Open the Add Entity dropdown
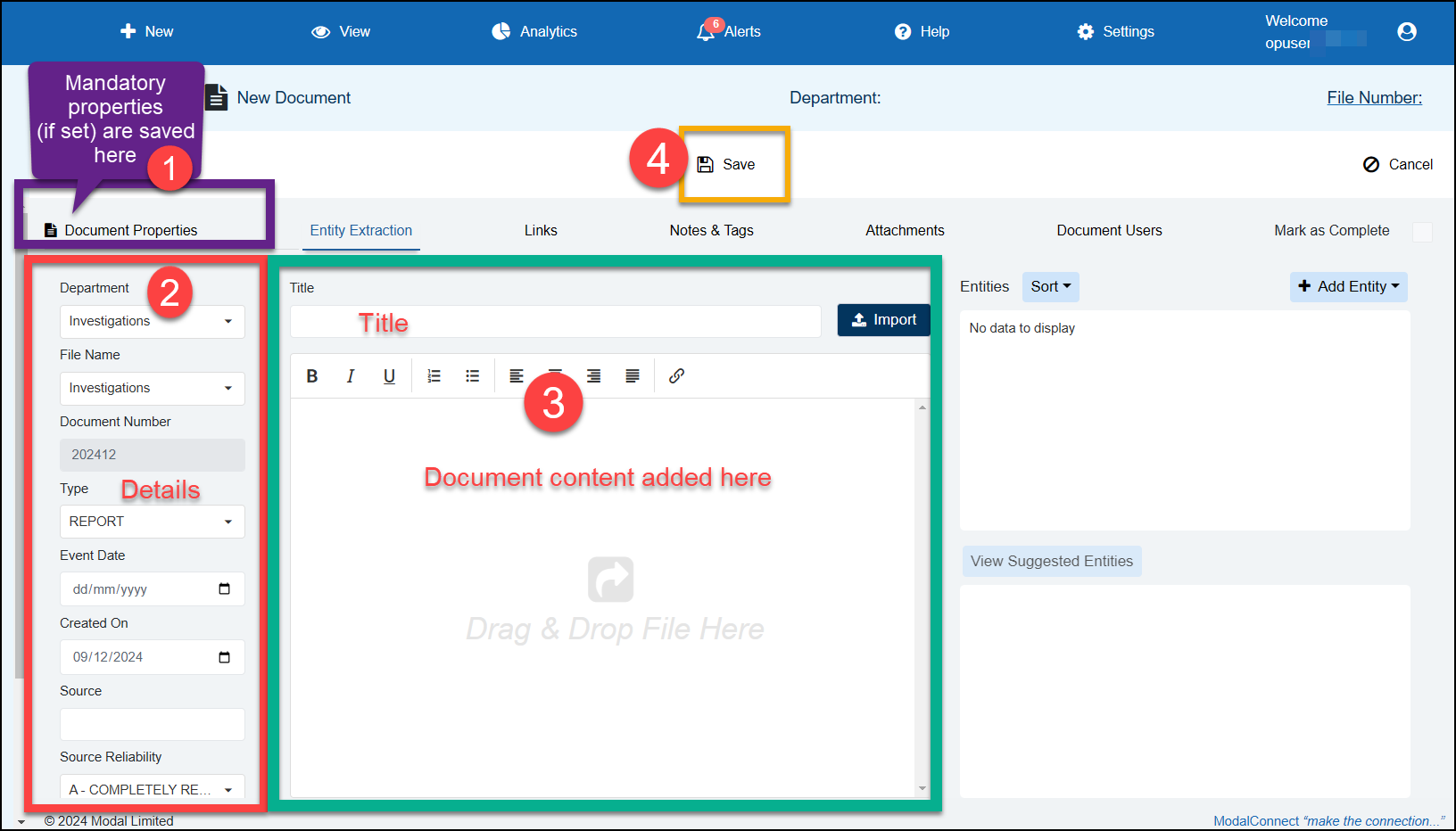 [1349, 287]
